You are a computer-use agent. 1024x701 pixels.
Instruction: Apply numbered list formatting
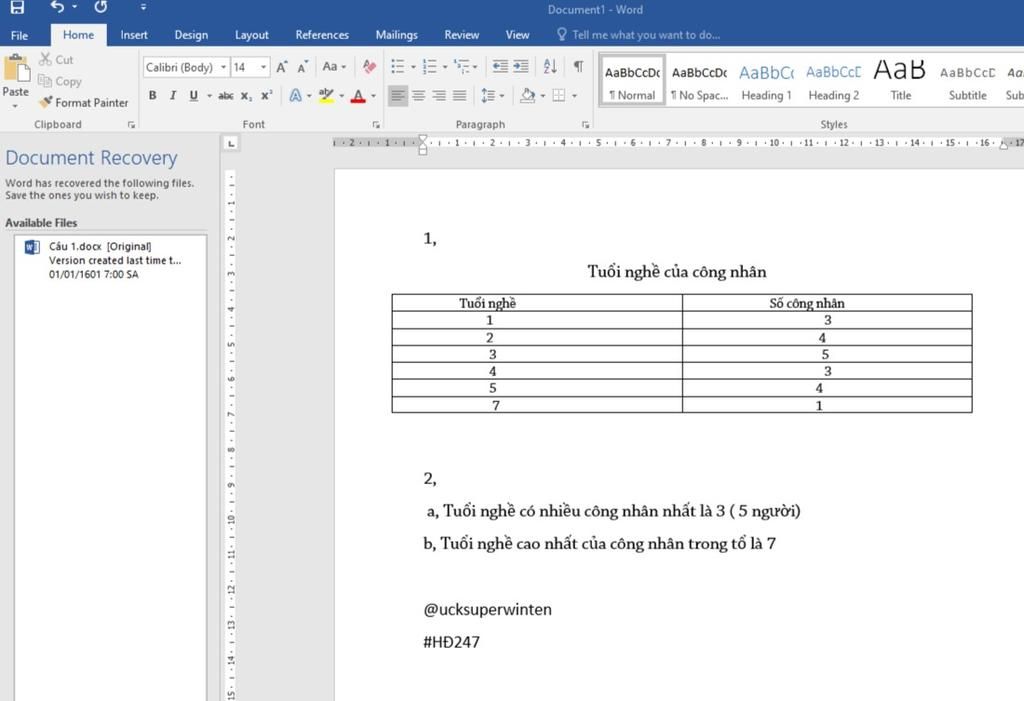(x=429, y=67)
